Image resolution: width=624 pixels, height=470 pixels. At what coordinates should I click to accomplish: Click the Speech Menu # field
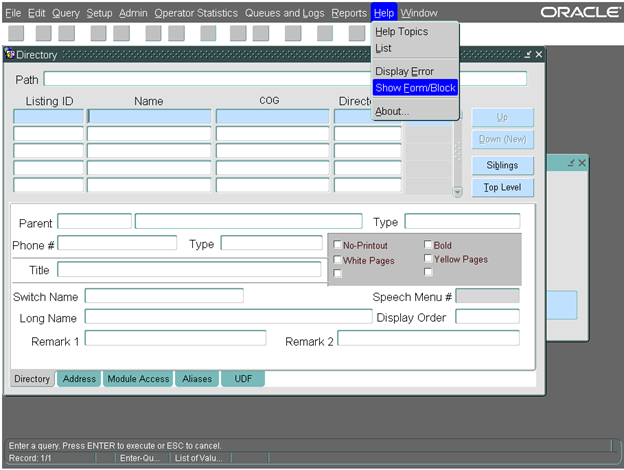(x=488, y=296)
